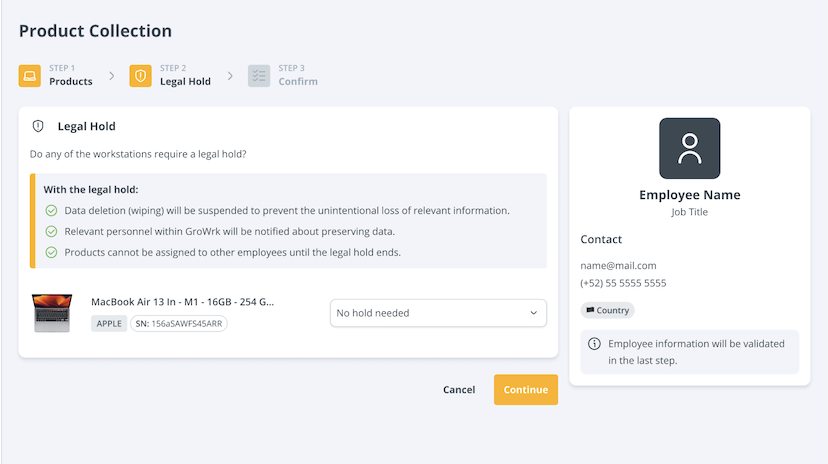Click the serial number SN tag
Image resolution: width=828 pixels, height=464 pixels.
[x=179, y=323]
